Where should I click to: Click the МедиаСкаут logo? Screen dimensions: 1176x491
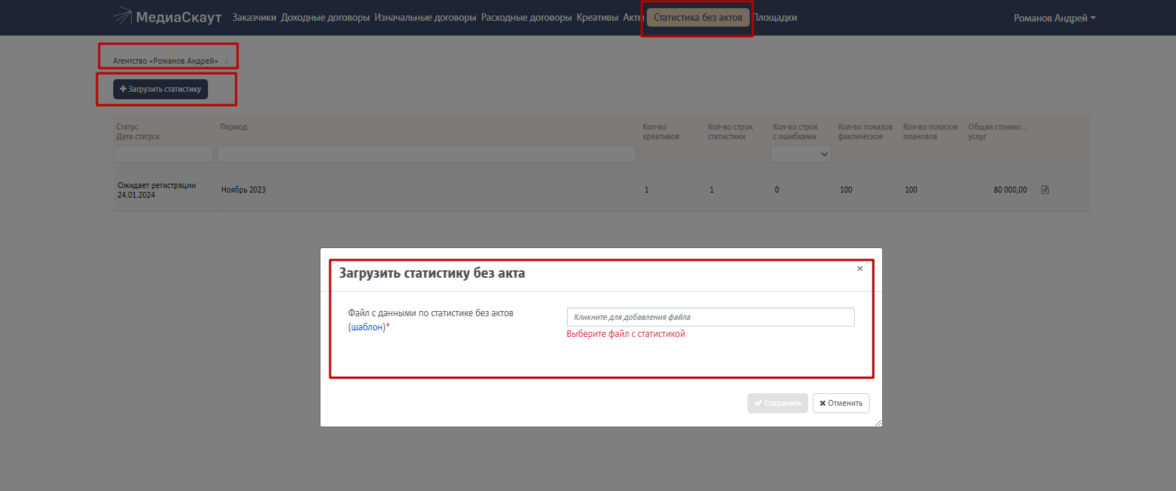167,17
